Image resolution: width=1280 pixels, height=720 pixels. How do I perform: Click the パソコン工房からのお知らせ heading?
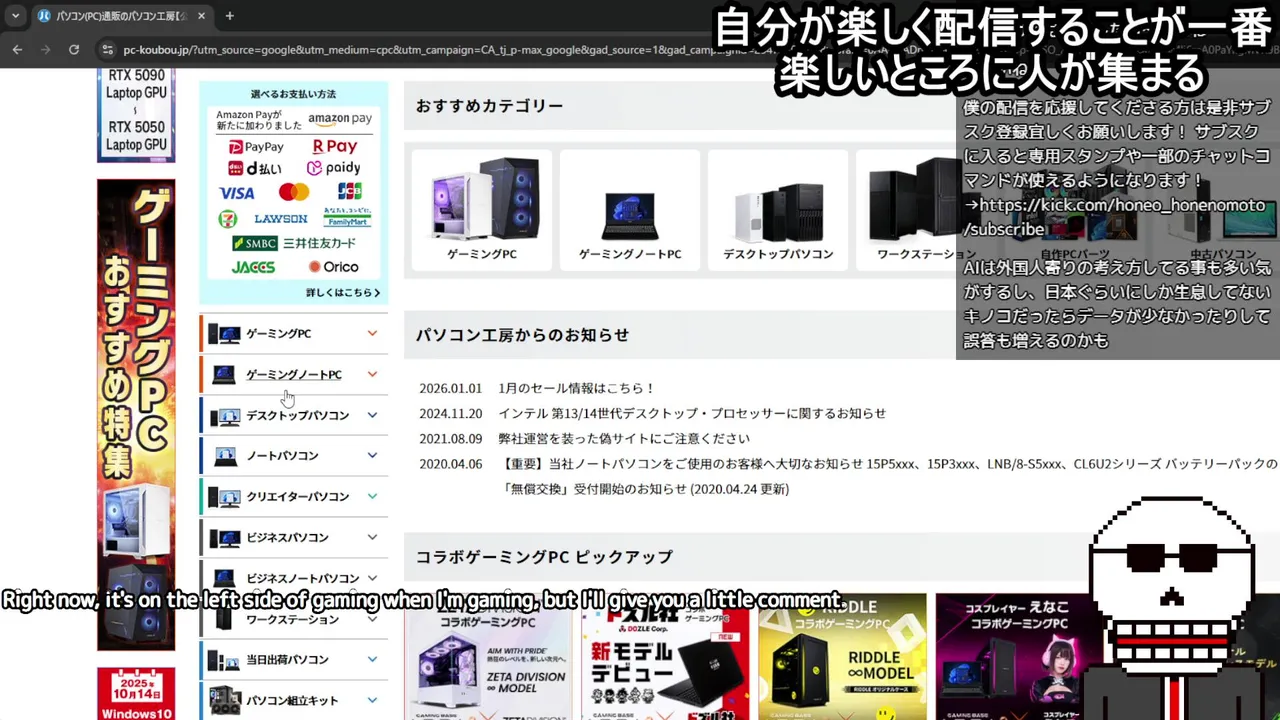522,335
